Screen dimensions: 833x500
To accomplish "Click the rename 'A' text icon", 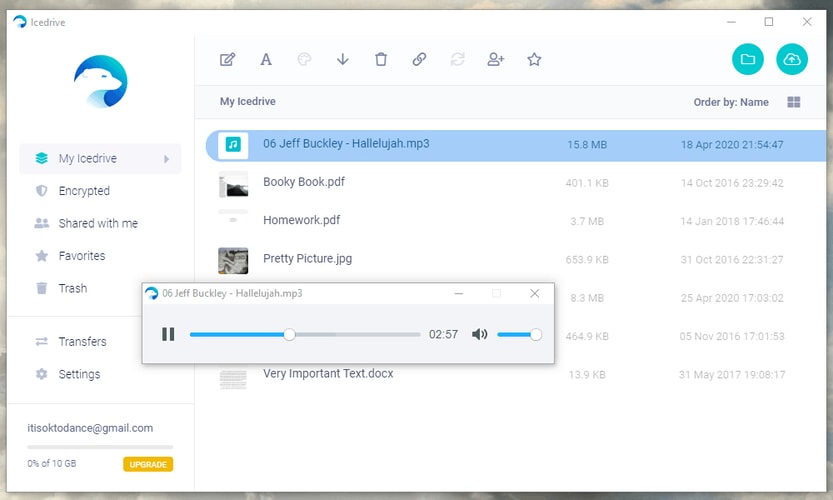I will tap(266, 60).
